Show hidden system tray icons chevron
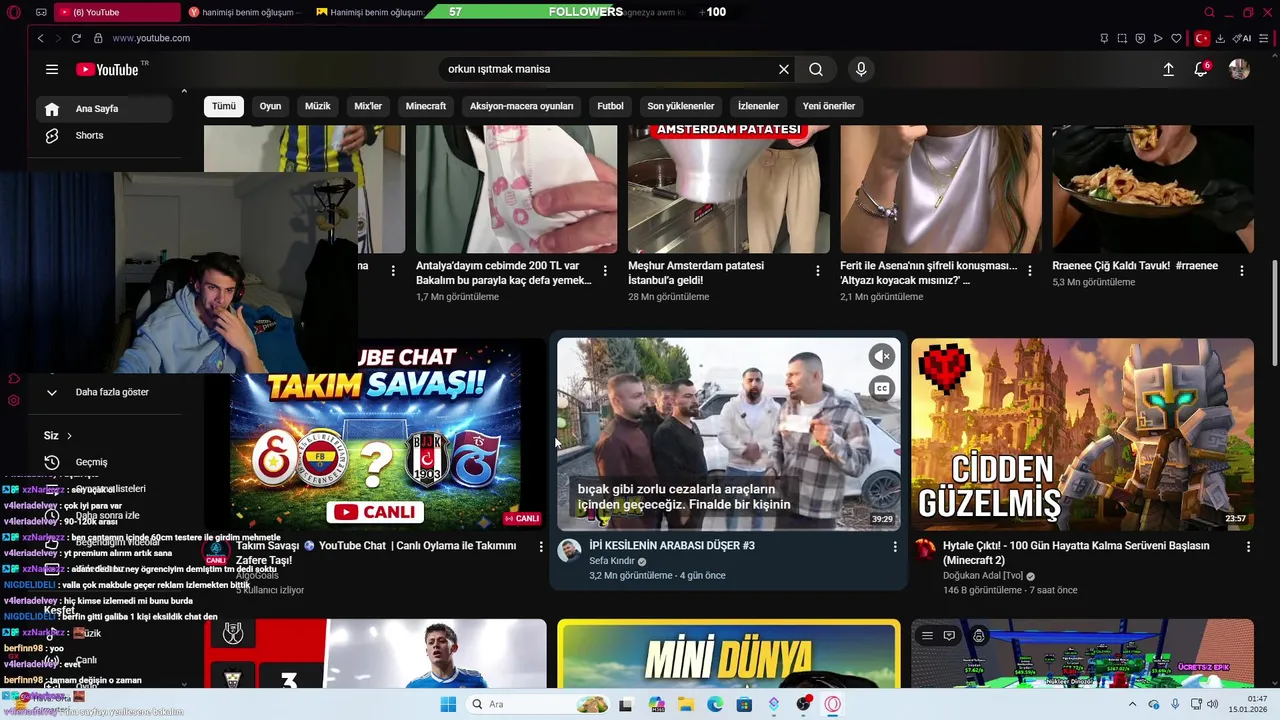This screenshot has height=720, width=1280. coord(1133,704)
